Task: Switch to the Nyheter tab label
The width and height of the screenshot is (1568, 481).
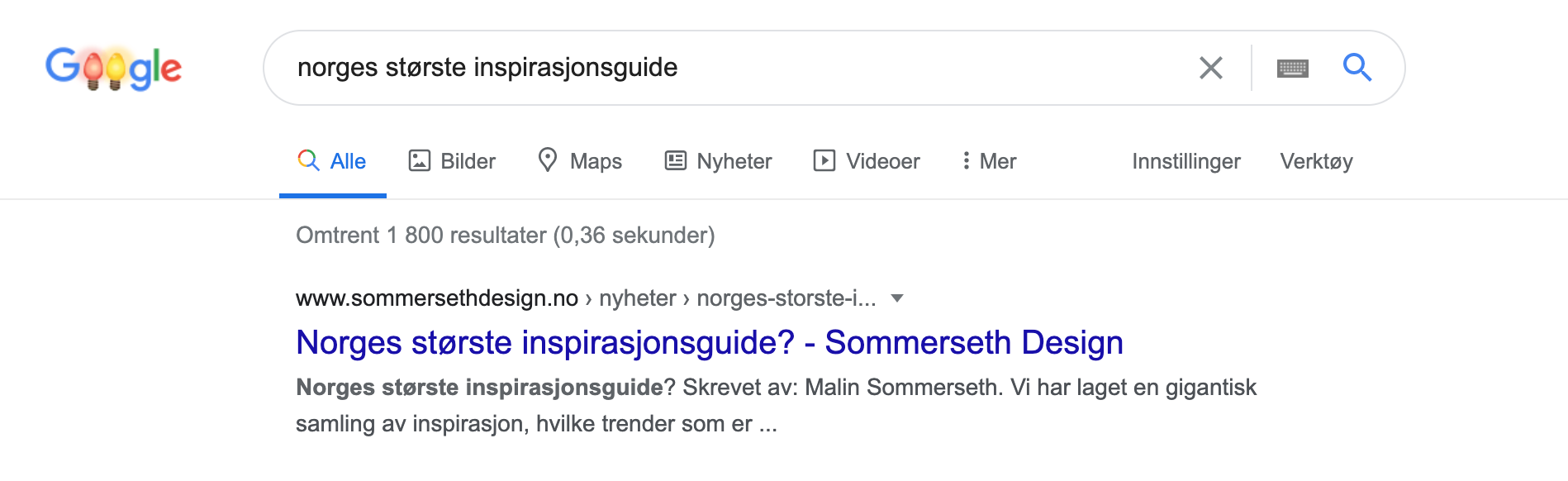Action: (734, 161)
